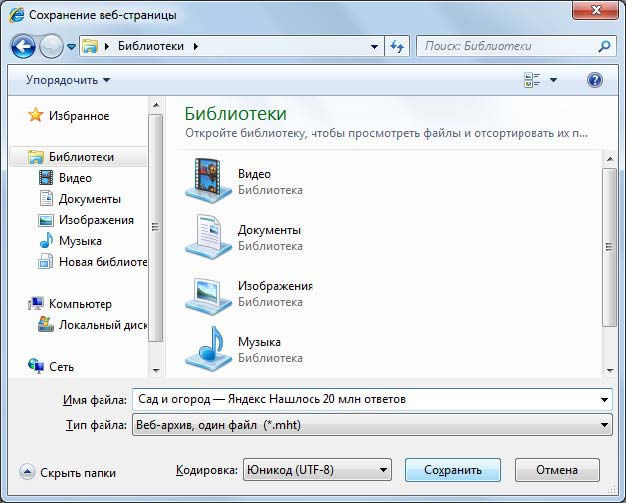Image resolution: width=626 pixels, height=503 pixels.
Task: Click the library icon beside Новая библиотека
Action: (46, 261)
